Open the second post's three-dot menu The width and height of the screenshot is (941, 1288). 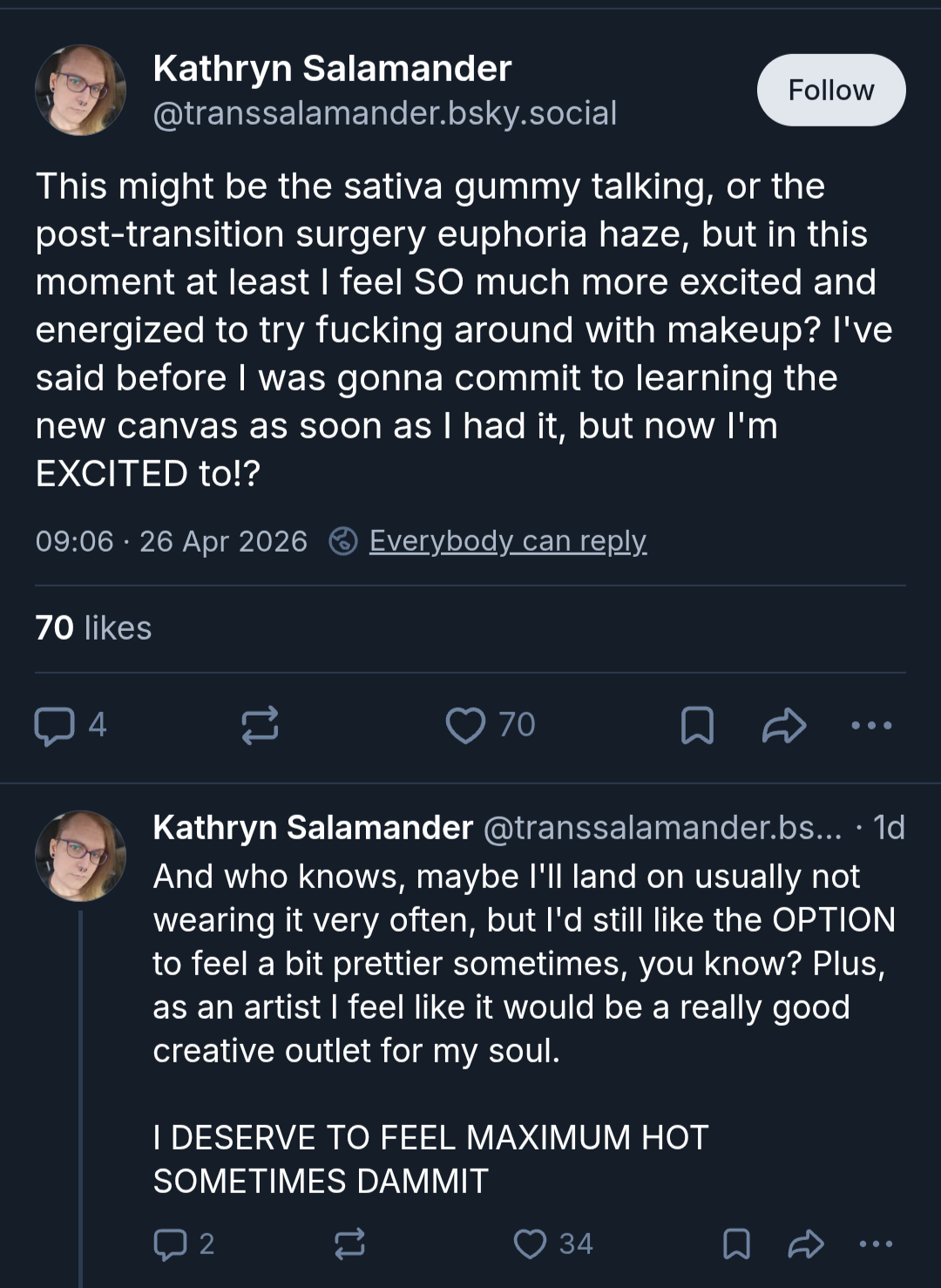(876, 1244)
